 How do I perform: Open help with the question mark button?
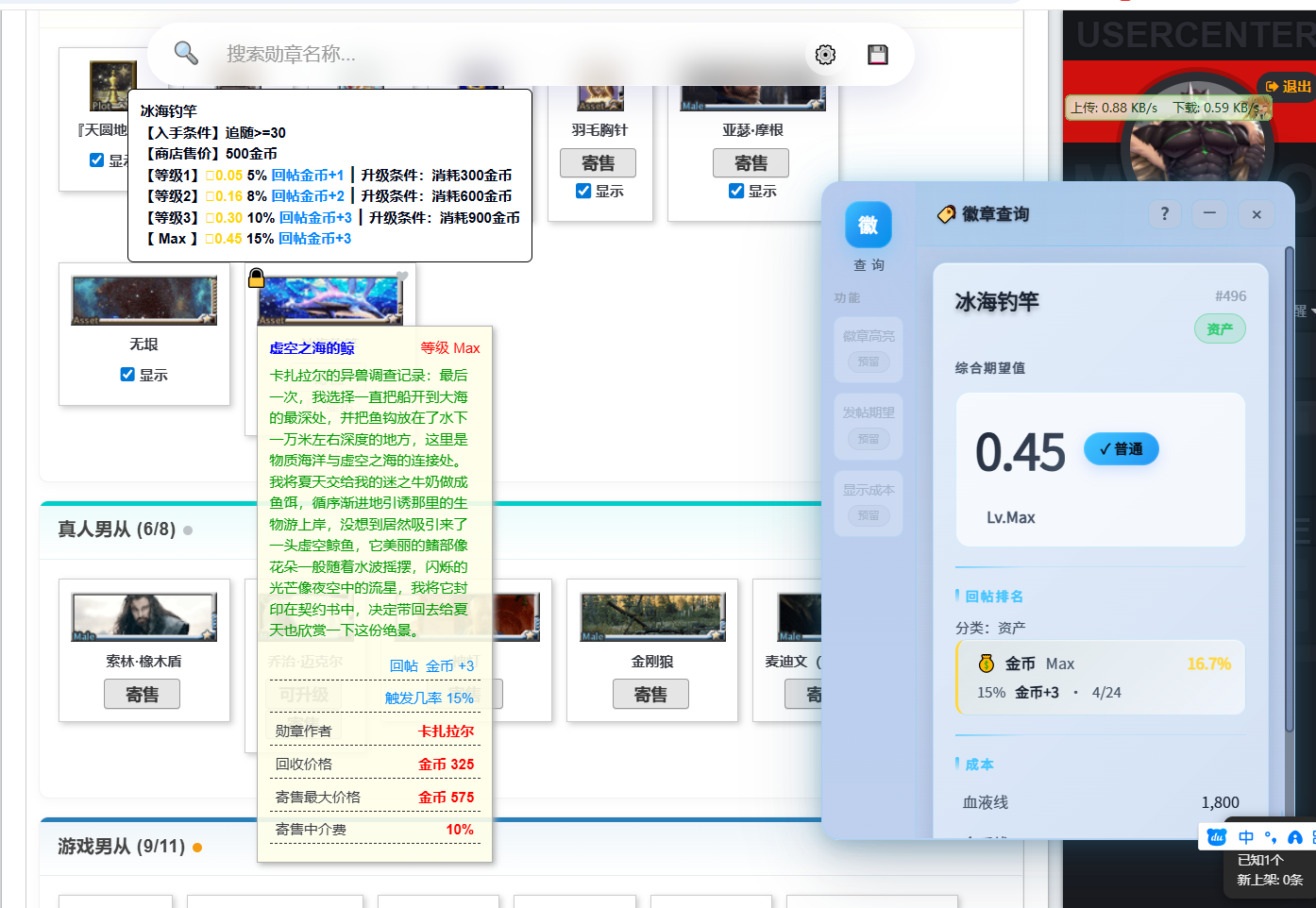click(1164, 214)
